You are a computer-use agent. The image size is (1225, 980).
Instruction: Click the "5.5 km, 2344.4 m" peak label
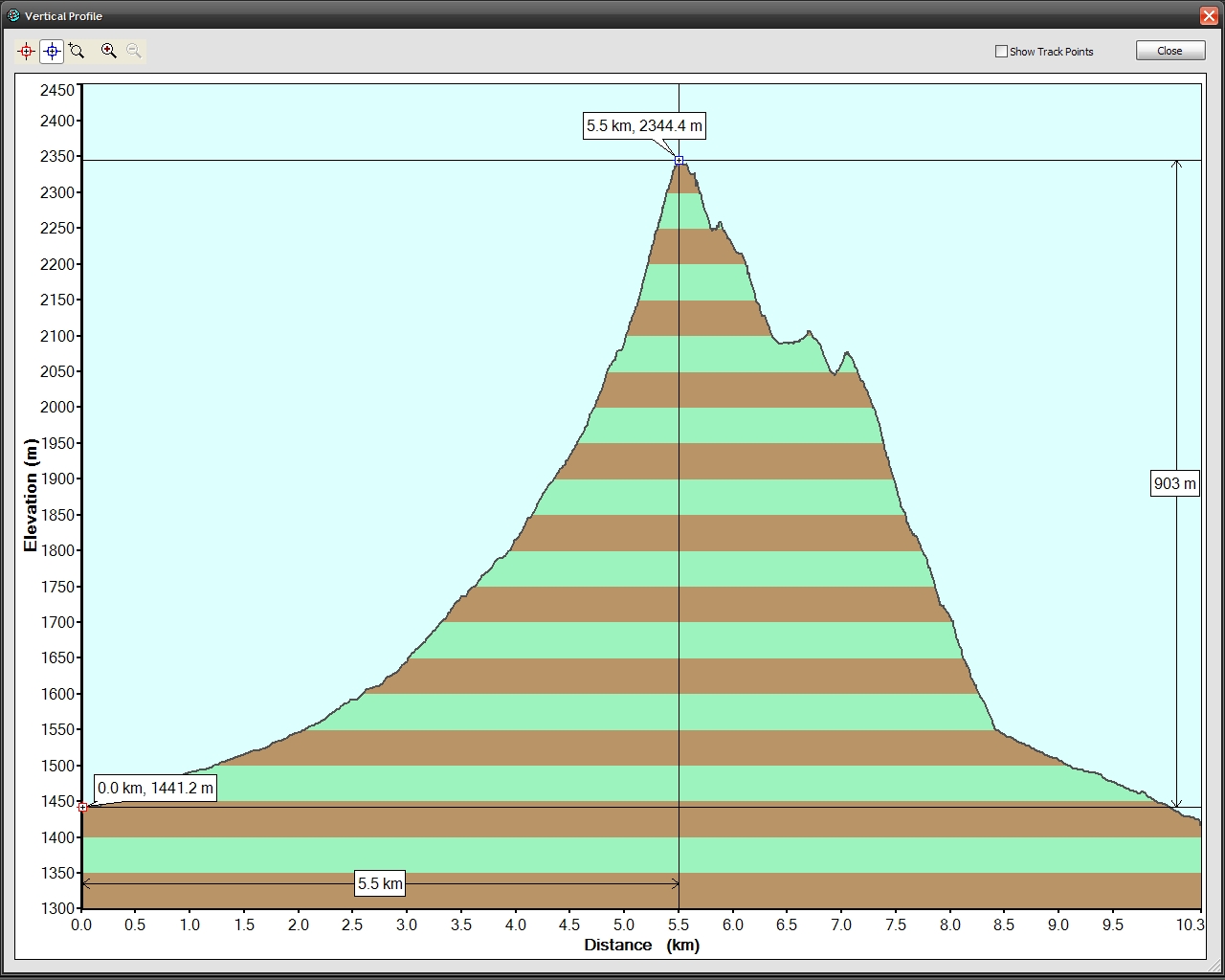[x=644, y=125]
